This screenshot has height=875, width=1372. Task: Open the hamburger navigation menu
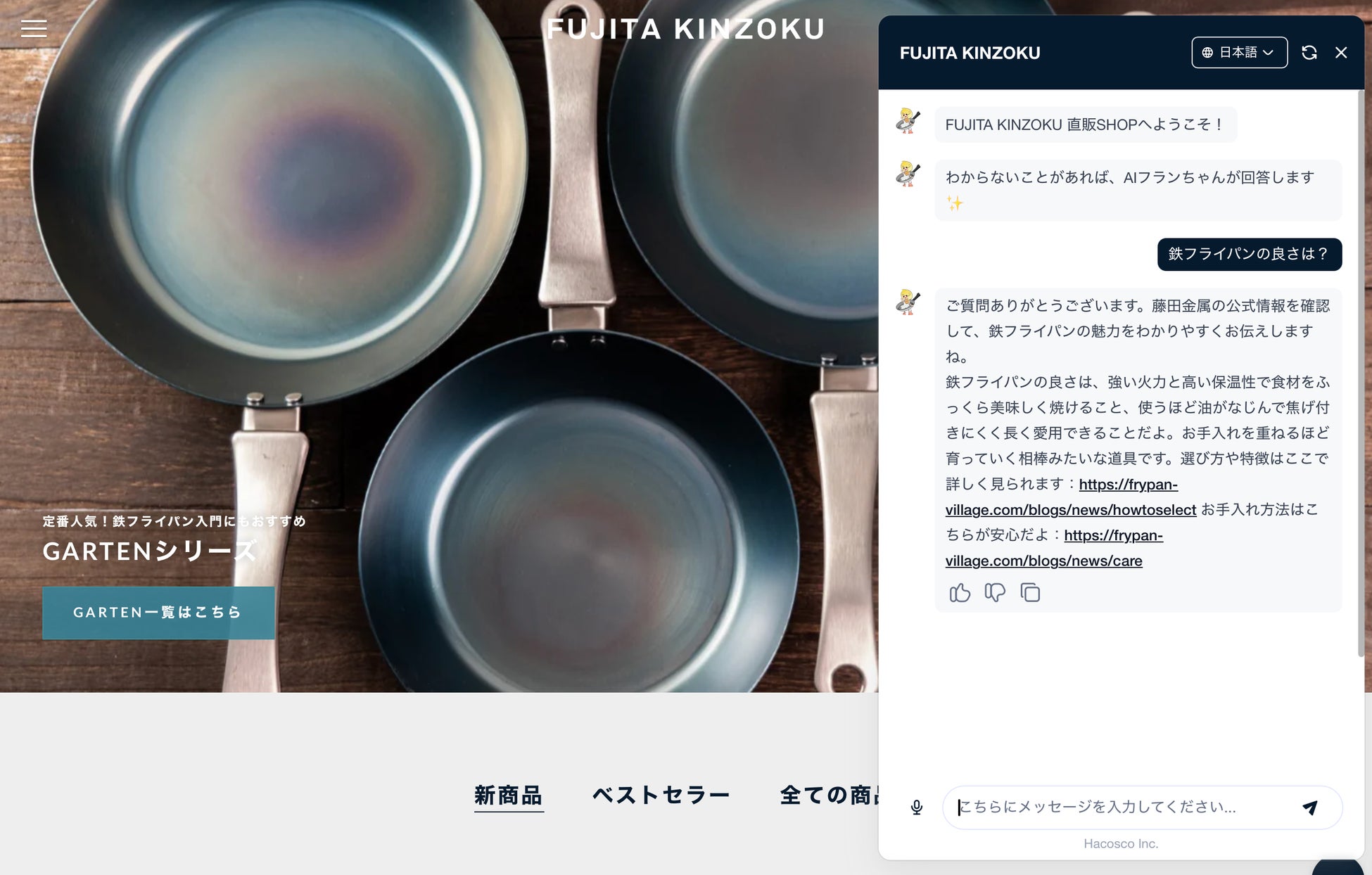34,29
